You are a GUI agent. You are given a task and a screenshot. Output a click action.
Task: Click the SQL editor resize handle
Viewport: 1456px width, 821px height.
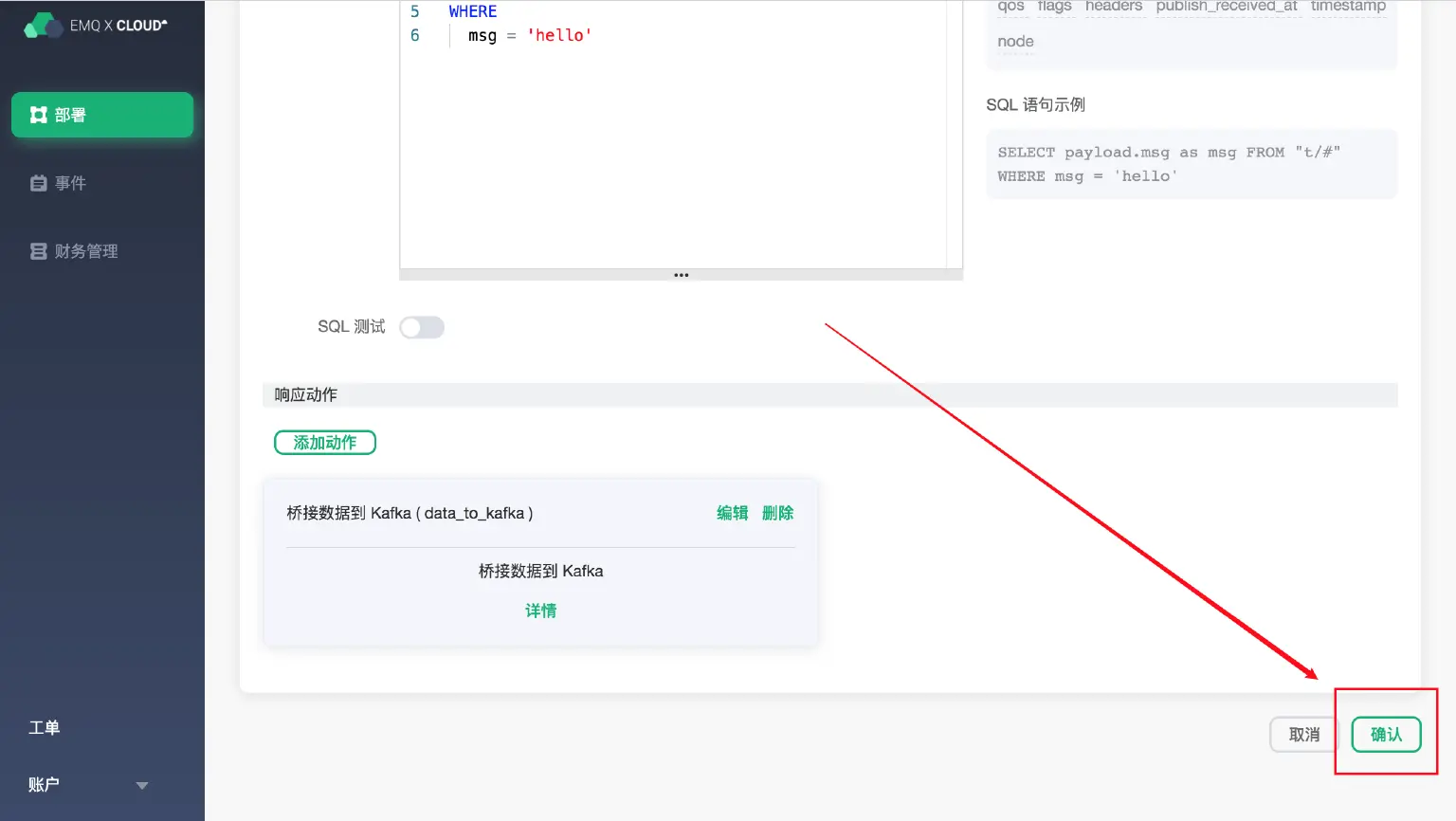point(681,275)
